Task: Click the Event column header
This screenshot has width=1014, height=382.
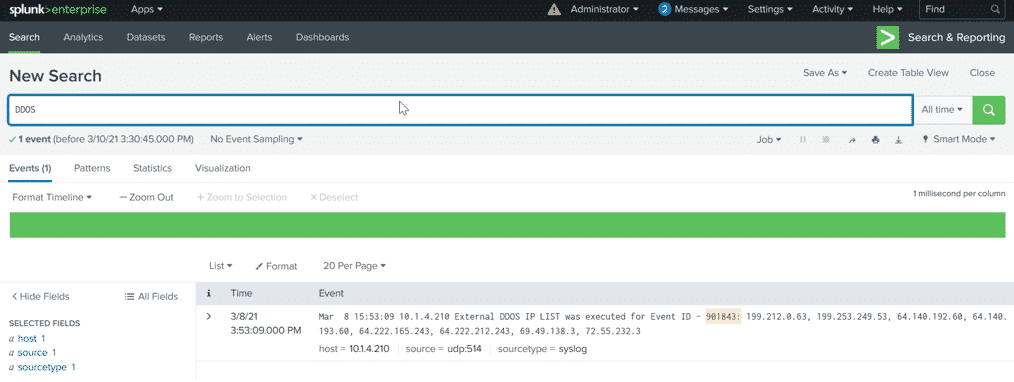Action: coord(331,293)
